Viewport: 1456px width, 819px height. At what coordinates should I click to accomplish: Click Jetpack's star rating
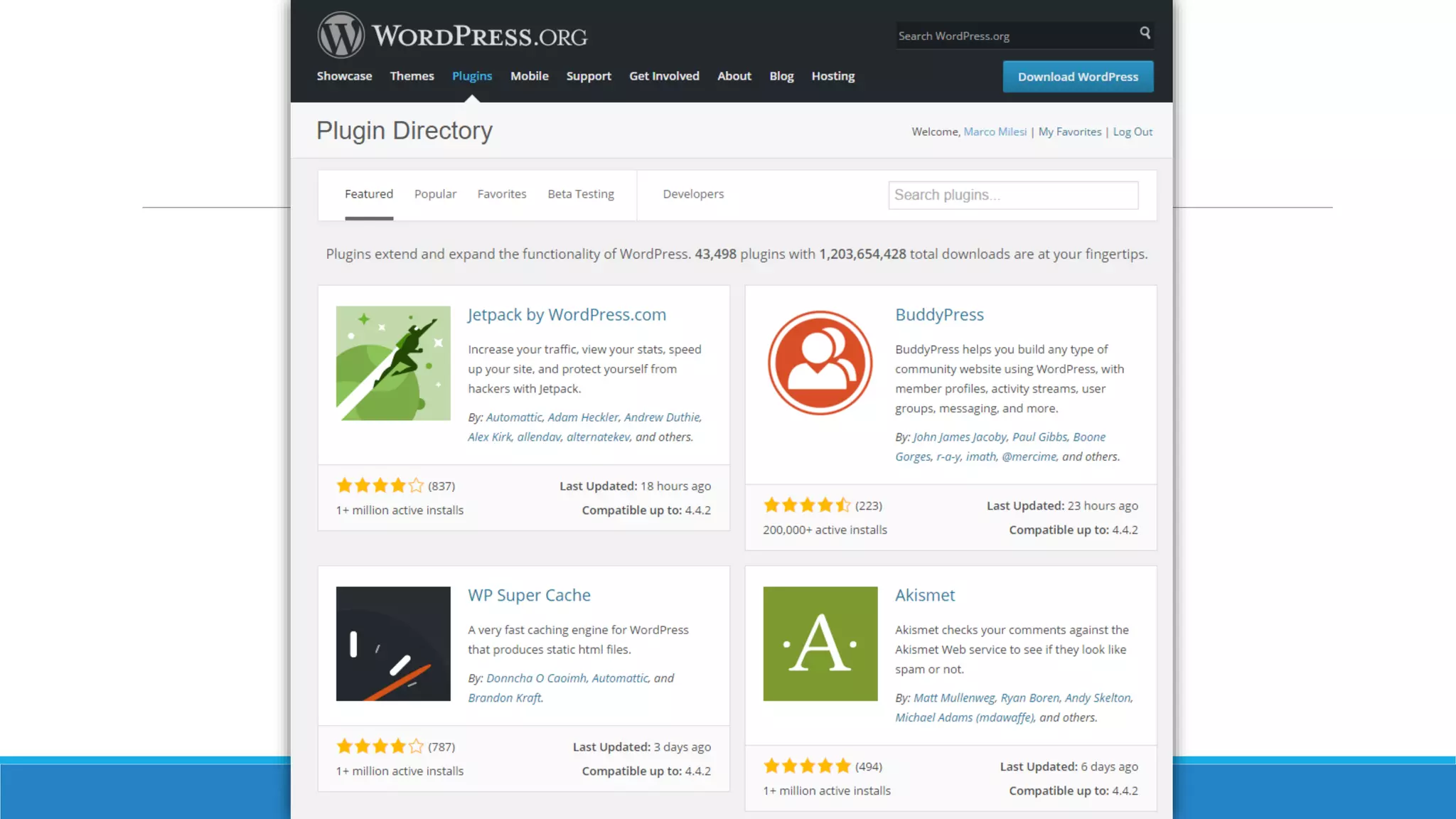(x=380, y=486)
